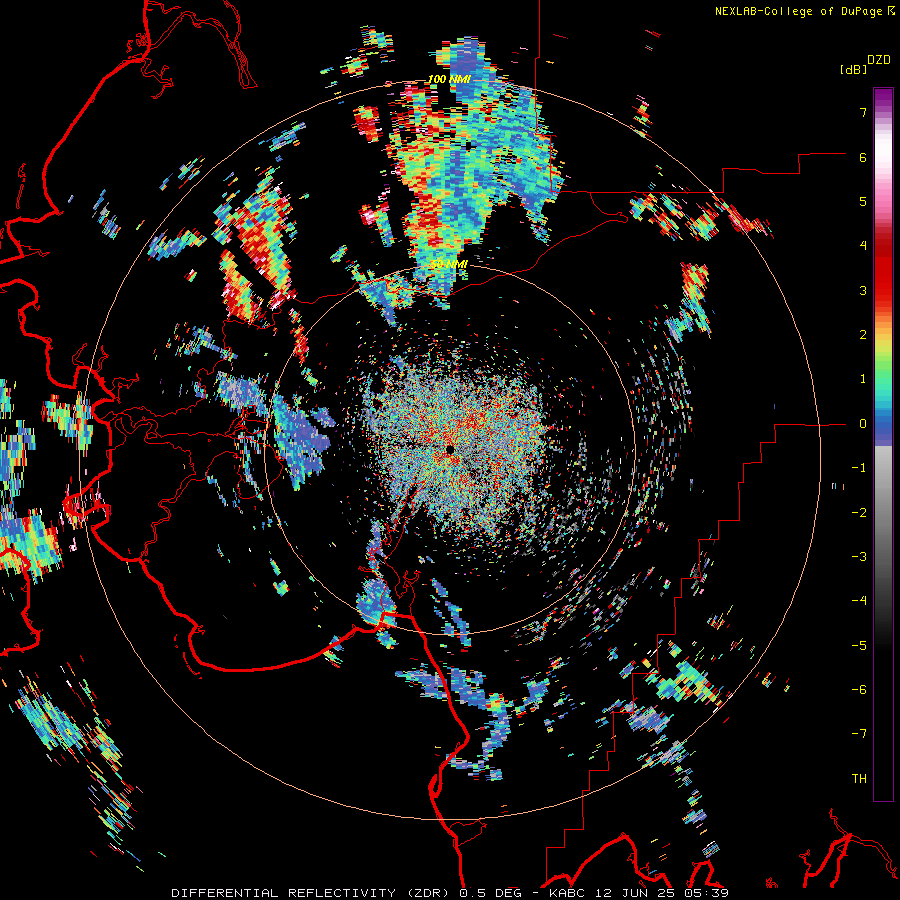
Task: Click the DIFFERENTIAL REFLECTIVITY (ZDR) 0.5 DEG title
Action: coord(355,893)
